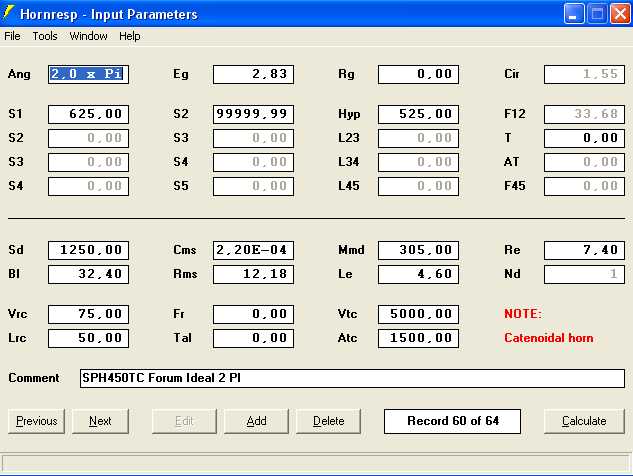Click the Hyp field with 525,00

pos(418,114)
